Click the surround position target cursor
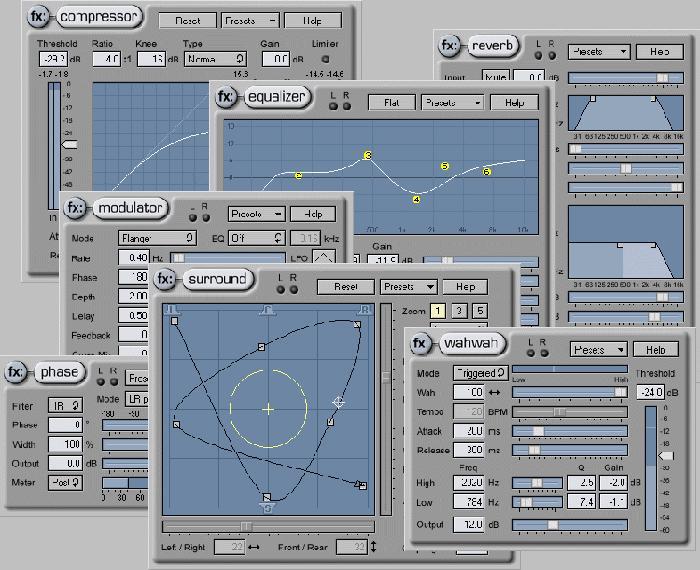This screenshot has width=700, height=570. coord(339,402)
